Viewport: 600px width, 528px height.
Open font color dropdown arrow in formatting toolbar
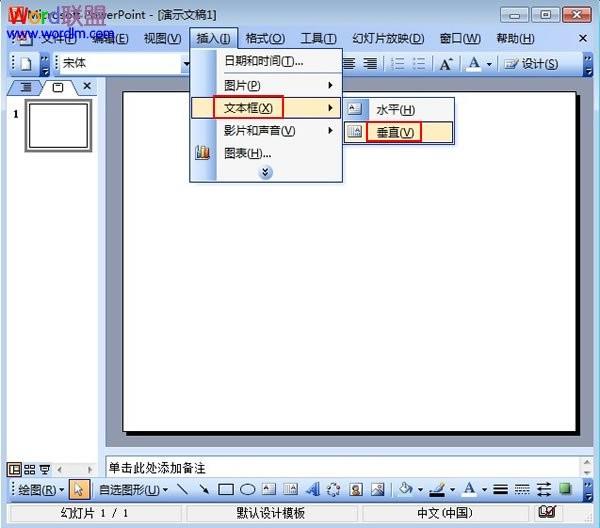(489, 65)
